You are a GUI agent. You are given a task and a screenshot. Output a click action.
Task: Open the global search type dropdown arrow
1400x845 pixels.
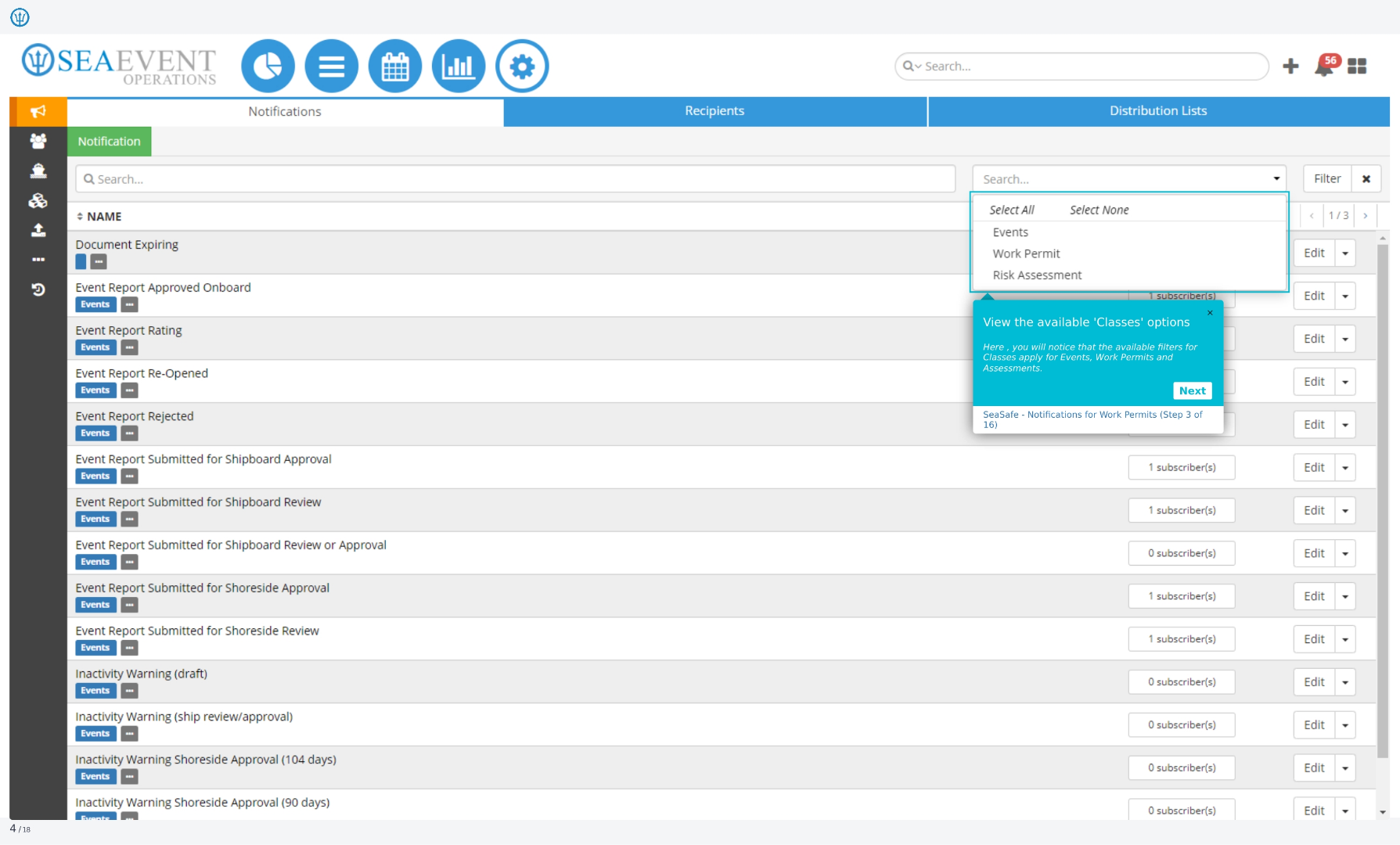click(x=912, y=67)
